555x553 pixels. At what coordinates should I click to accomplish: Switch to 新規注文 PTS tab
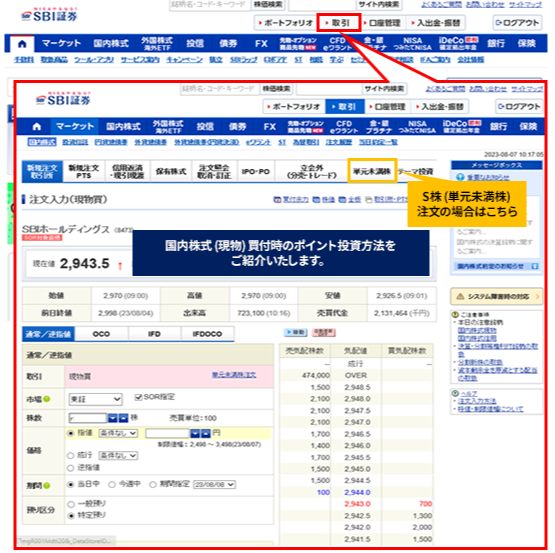(x=84, y=172)
